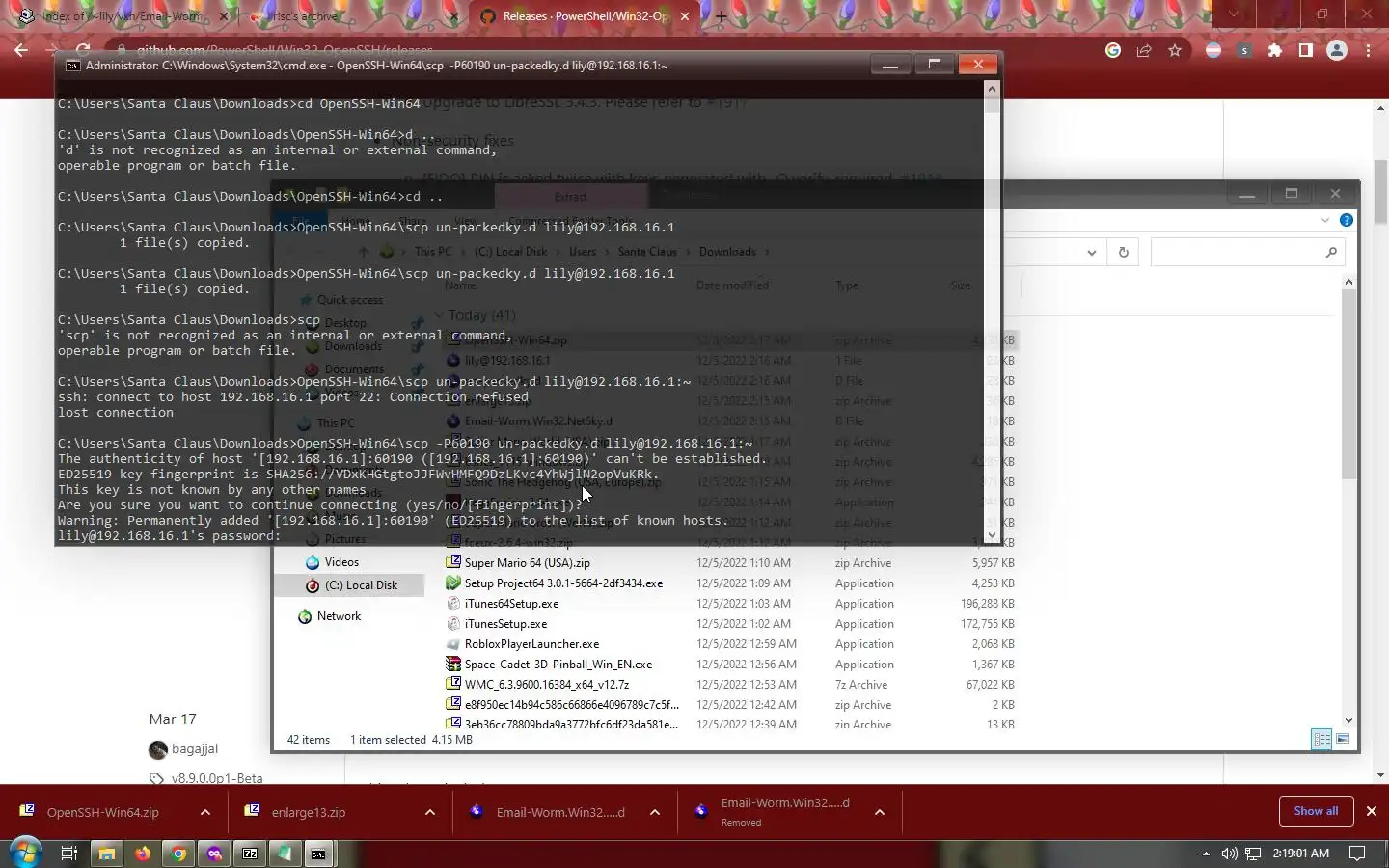Image resolution: width=1389 pixels, height=868 pixels.
Task: Click the gray 'S' extension icon
Action: pos(1244,50)
